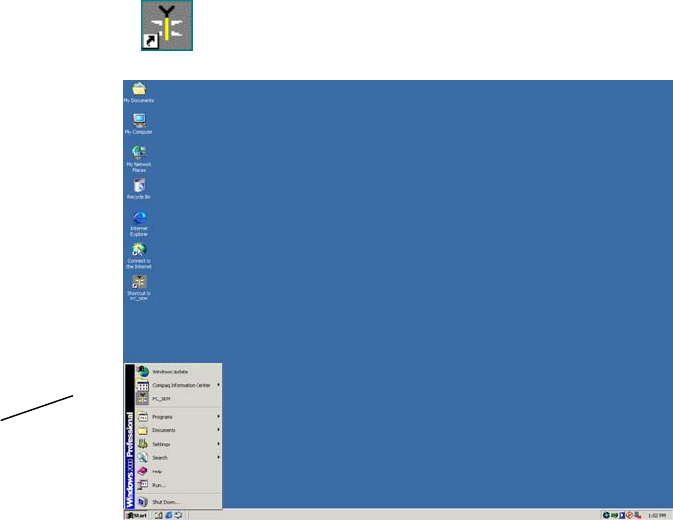The height and width of the screenshot is (520, 673).
Task: Click the Show Desktop quick launch icon
Action: point(158,515)
